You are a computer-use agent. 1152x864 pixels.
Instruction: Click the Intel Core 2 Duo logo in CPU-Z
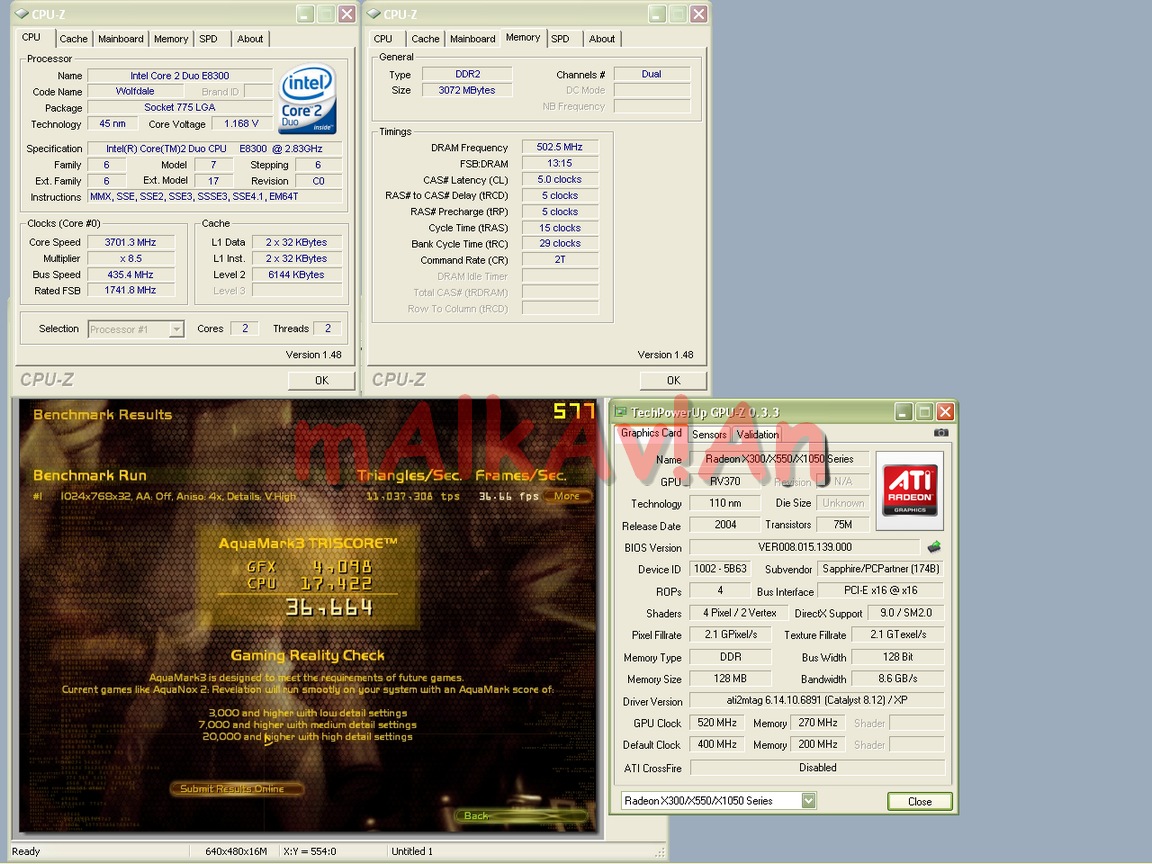click(x=308, y=99)
